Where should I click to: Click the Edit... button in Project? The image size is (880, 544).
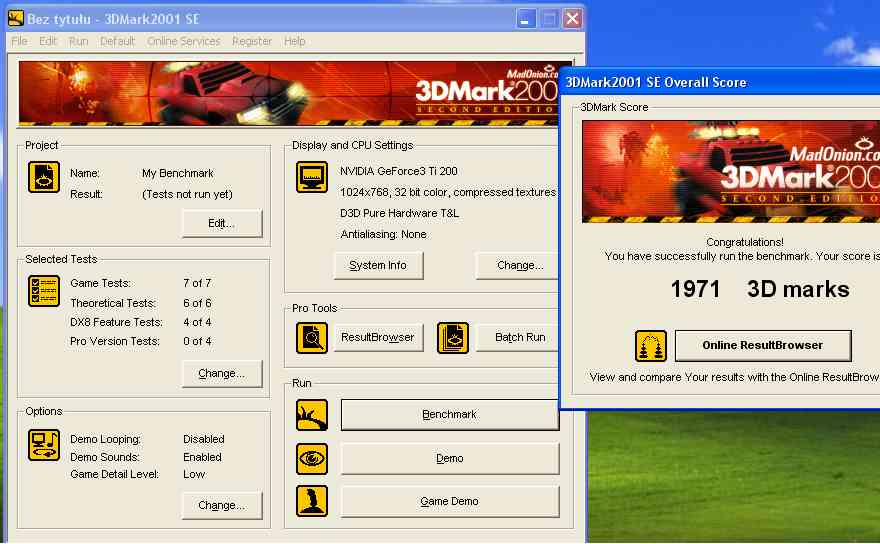coord(222,223)
